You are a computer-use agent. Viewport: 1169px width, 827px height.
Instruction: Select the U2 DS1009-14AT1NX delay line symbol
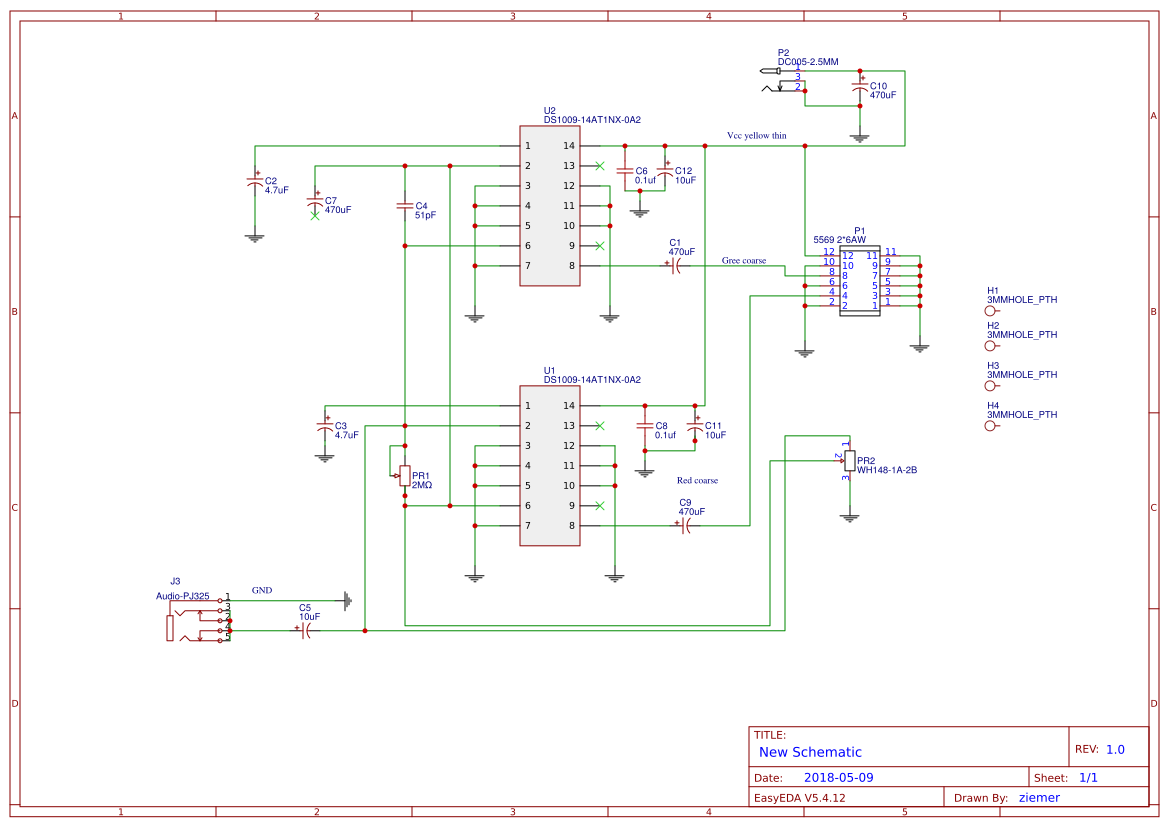[549, 205]
